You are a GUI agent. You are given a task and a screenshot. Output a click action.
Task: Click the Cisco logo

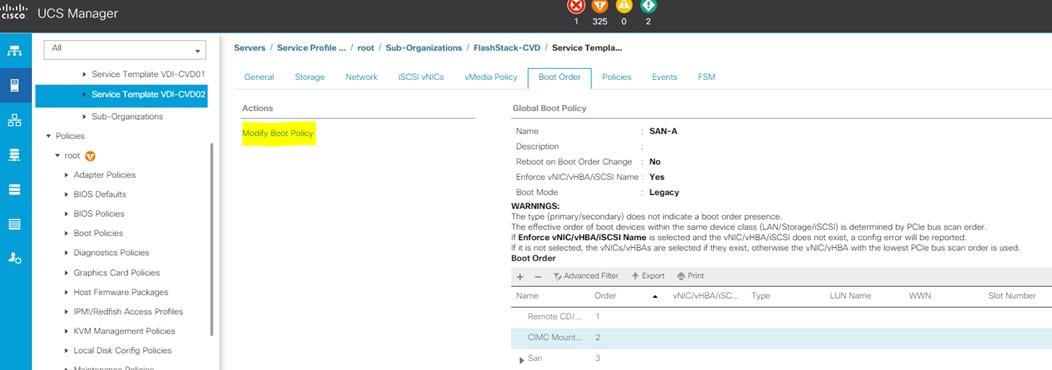14,11
